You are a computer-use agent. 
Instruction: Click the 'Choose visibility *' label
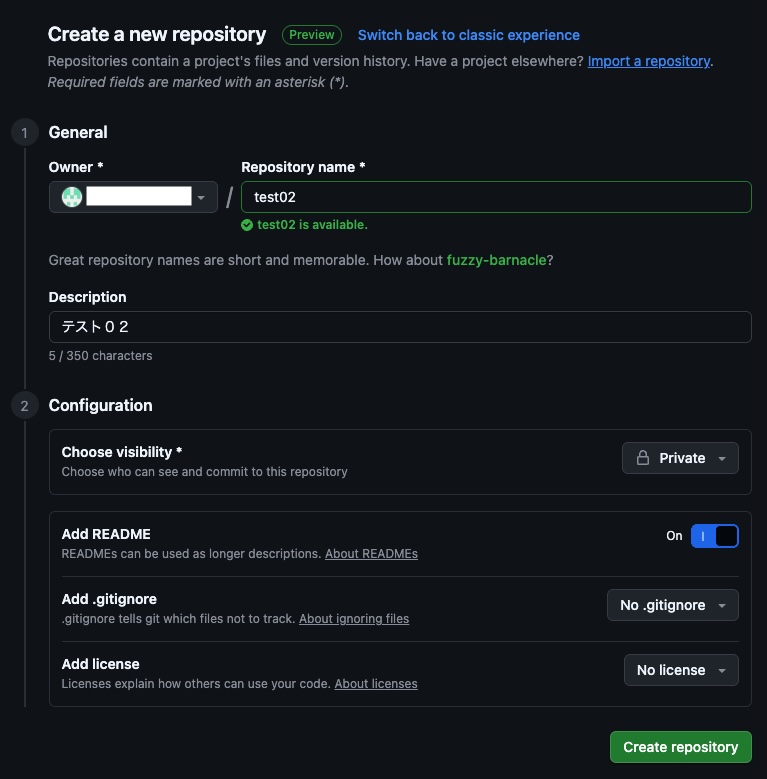coord(122,452)
